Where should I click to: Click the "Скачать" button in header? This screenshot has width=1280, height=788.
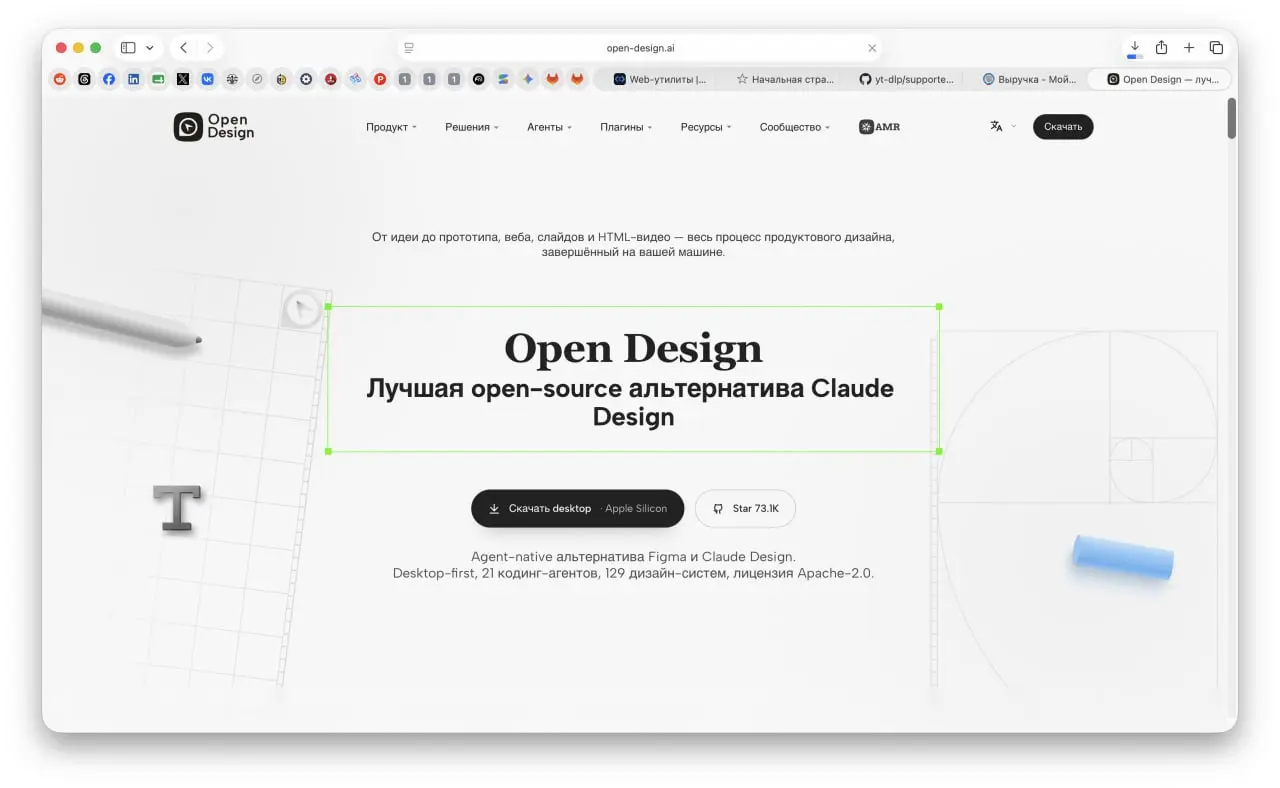(x=1063, y=127)
